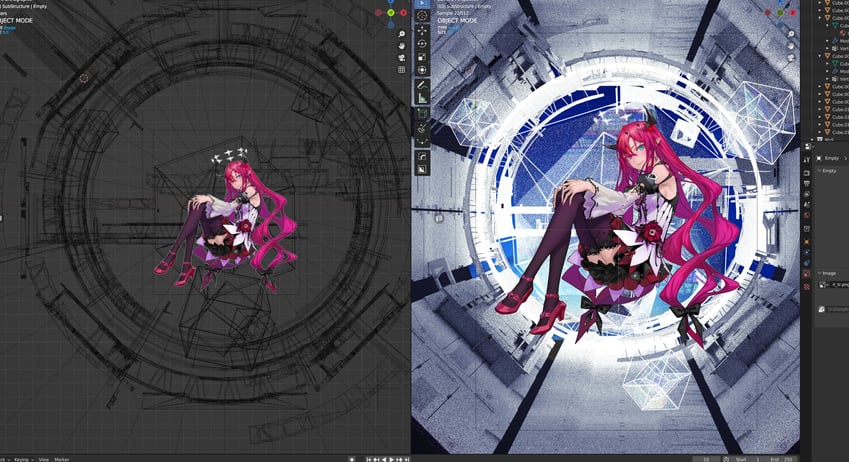Play the animation in reverse
849x462 pixels.
[x=384, y=459]
